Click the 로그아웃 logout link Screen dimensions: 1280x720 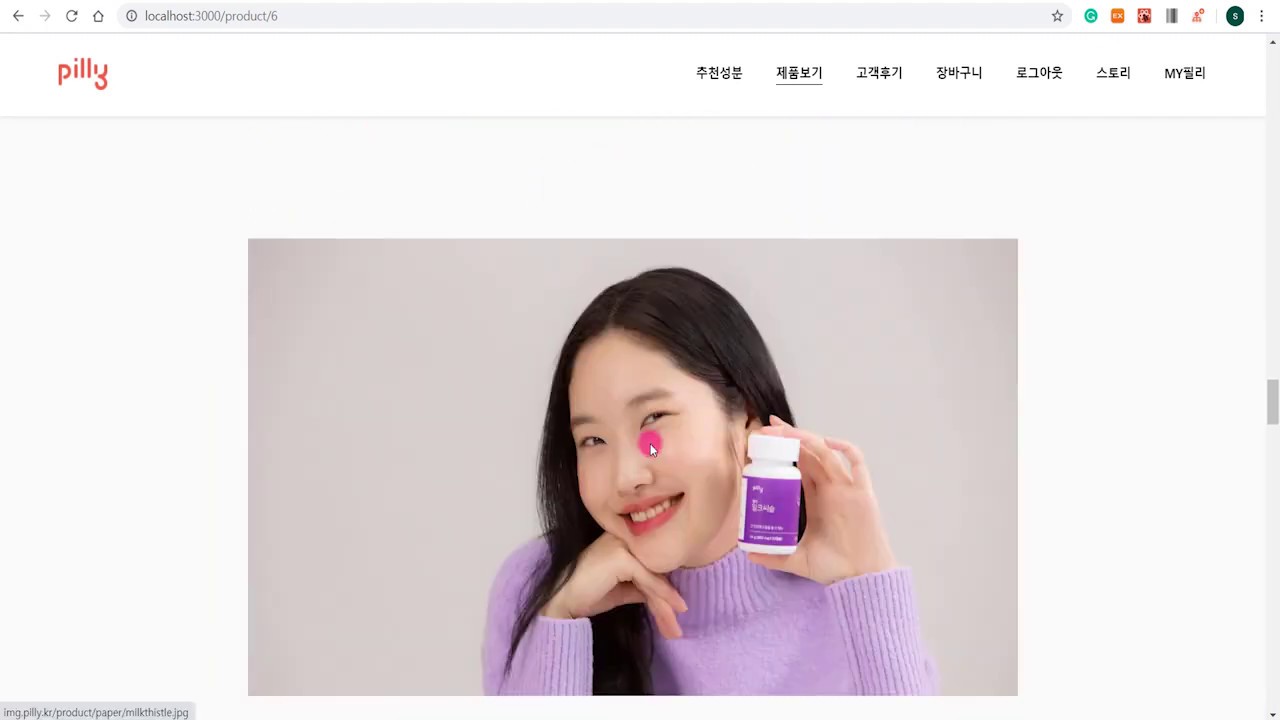(x=1039, y=73)
